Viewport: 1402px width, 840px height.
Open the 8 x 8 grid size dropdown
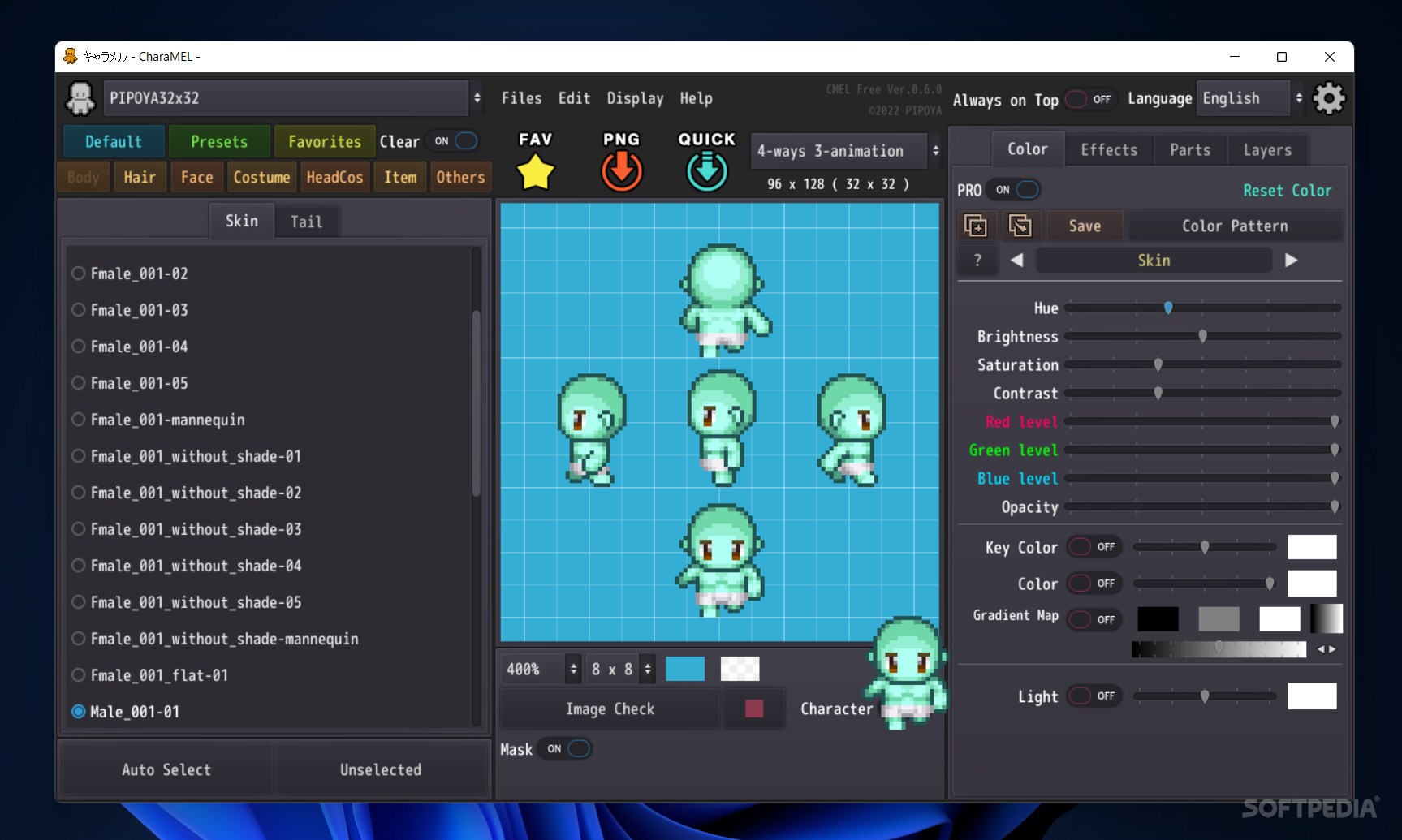pos(621,669)
